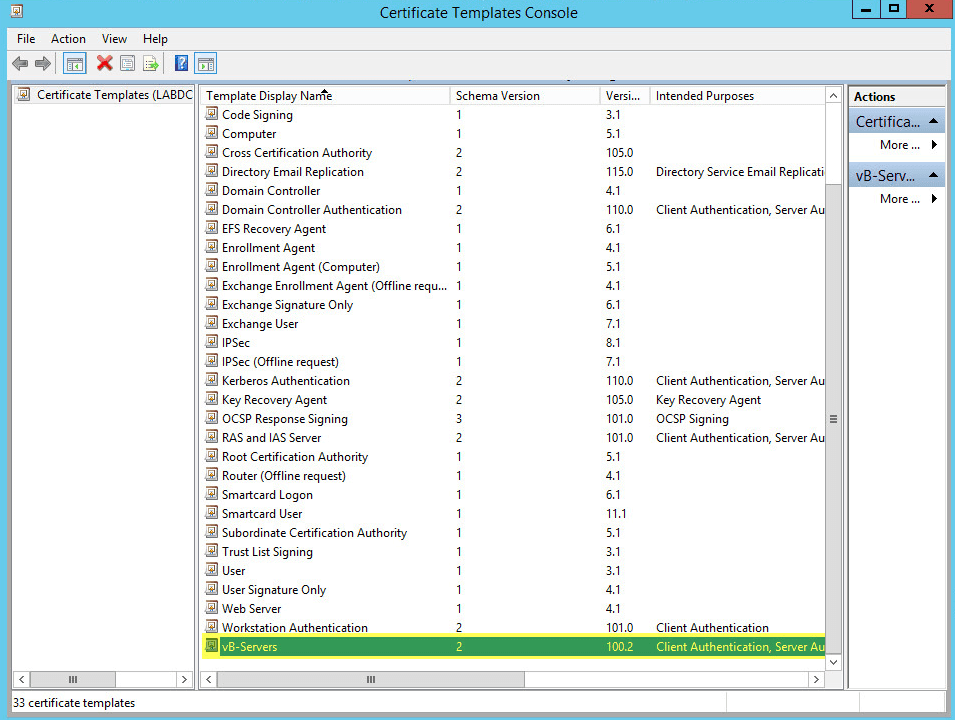Toggle the show/hide Action pane toolbar icon

point(206,63)
